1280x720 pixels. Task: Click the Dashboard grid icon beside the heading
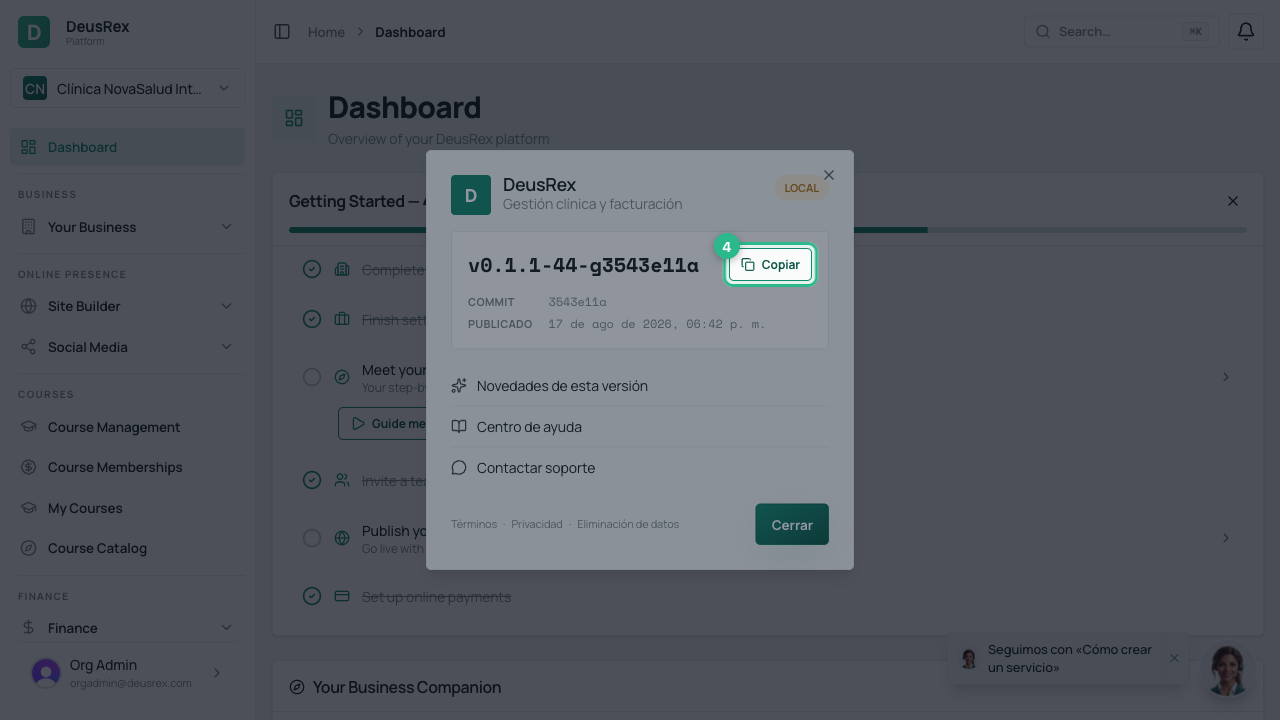pyautogui.click(x=294, y=118)
